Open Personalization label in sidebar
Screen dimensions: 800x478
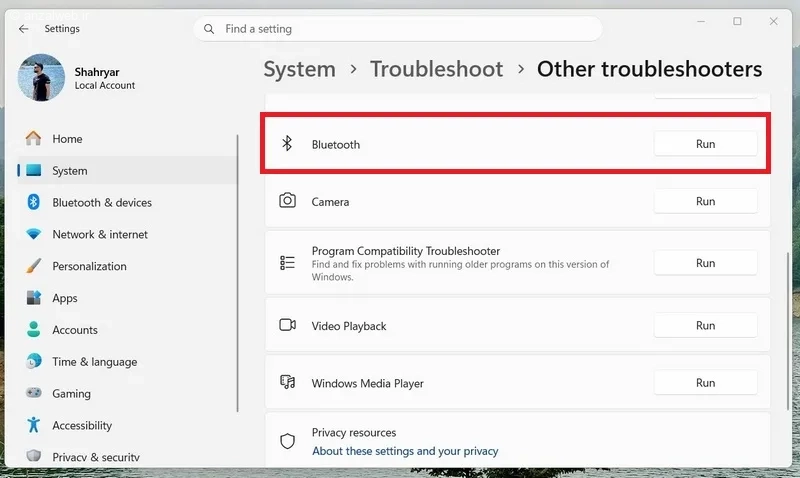click(x=89, y=266)
